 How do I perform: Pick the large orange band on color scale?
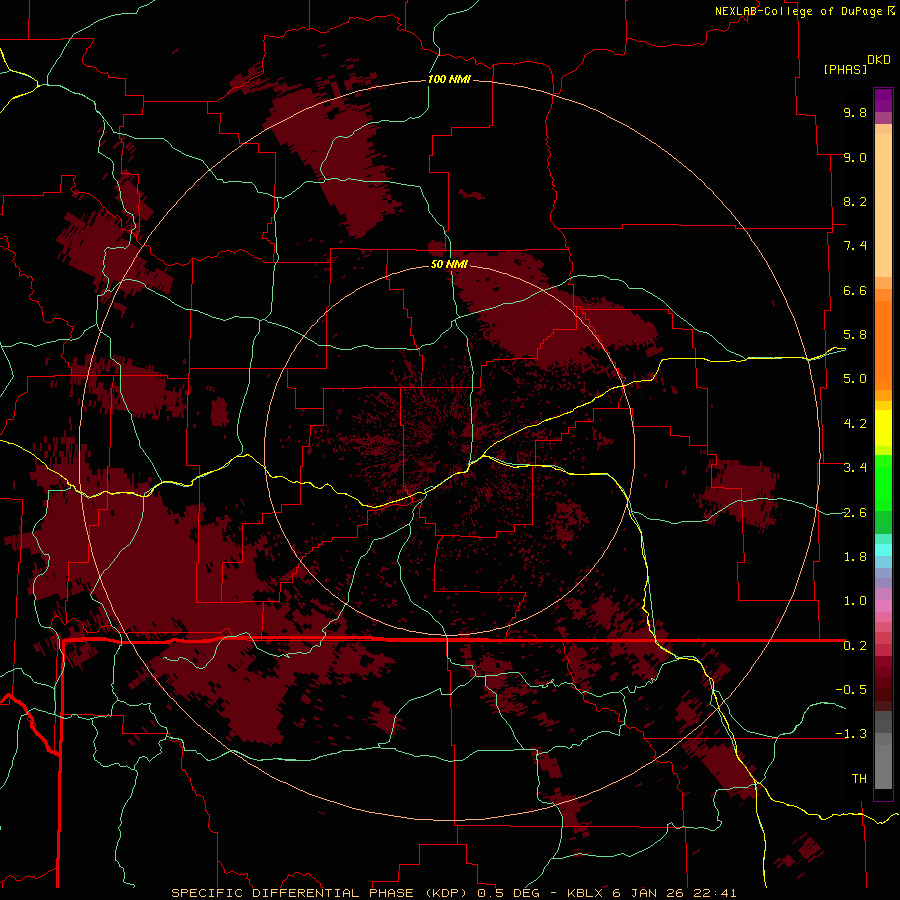coord(883,345)
